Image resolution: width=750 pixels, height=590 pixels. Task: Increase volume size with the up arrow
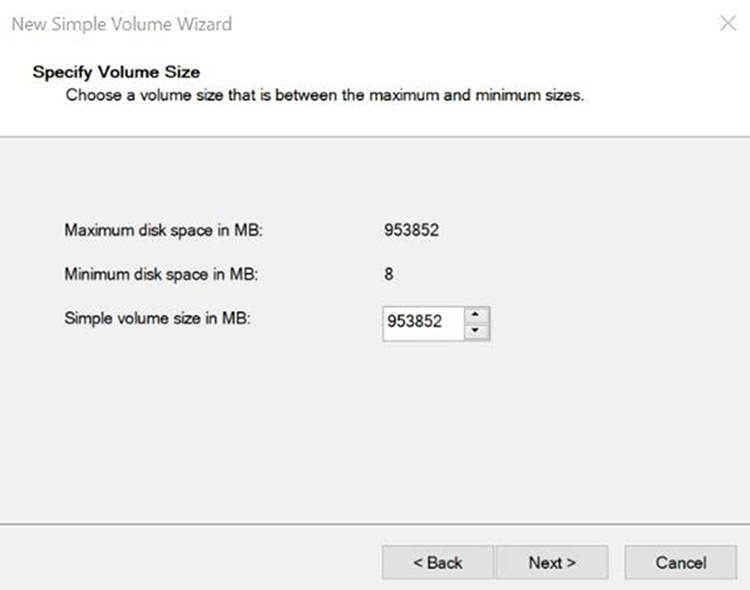pos(478,315)
